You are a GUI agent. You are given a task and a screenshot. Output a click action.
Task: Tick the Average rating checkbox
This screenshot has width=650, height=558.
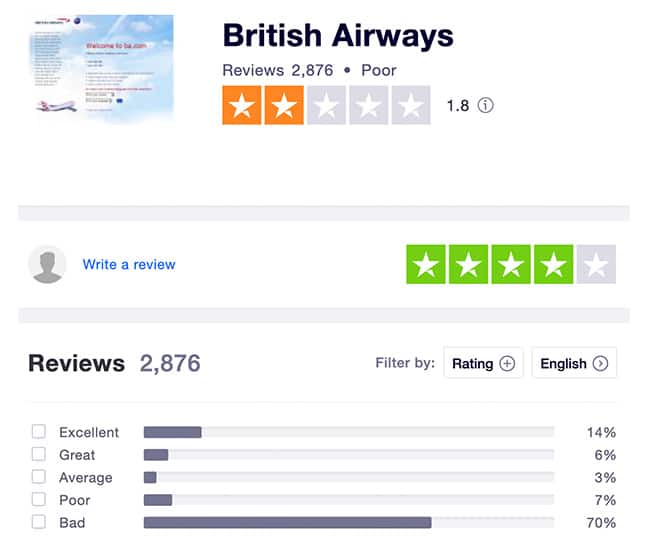(39, 477)
